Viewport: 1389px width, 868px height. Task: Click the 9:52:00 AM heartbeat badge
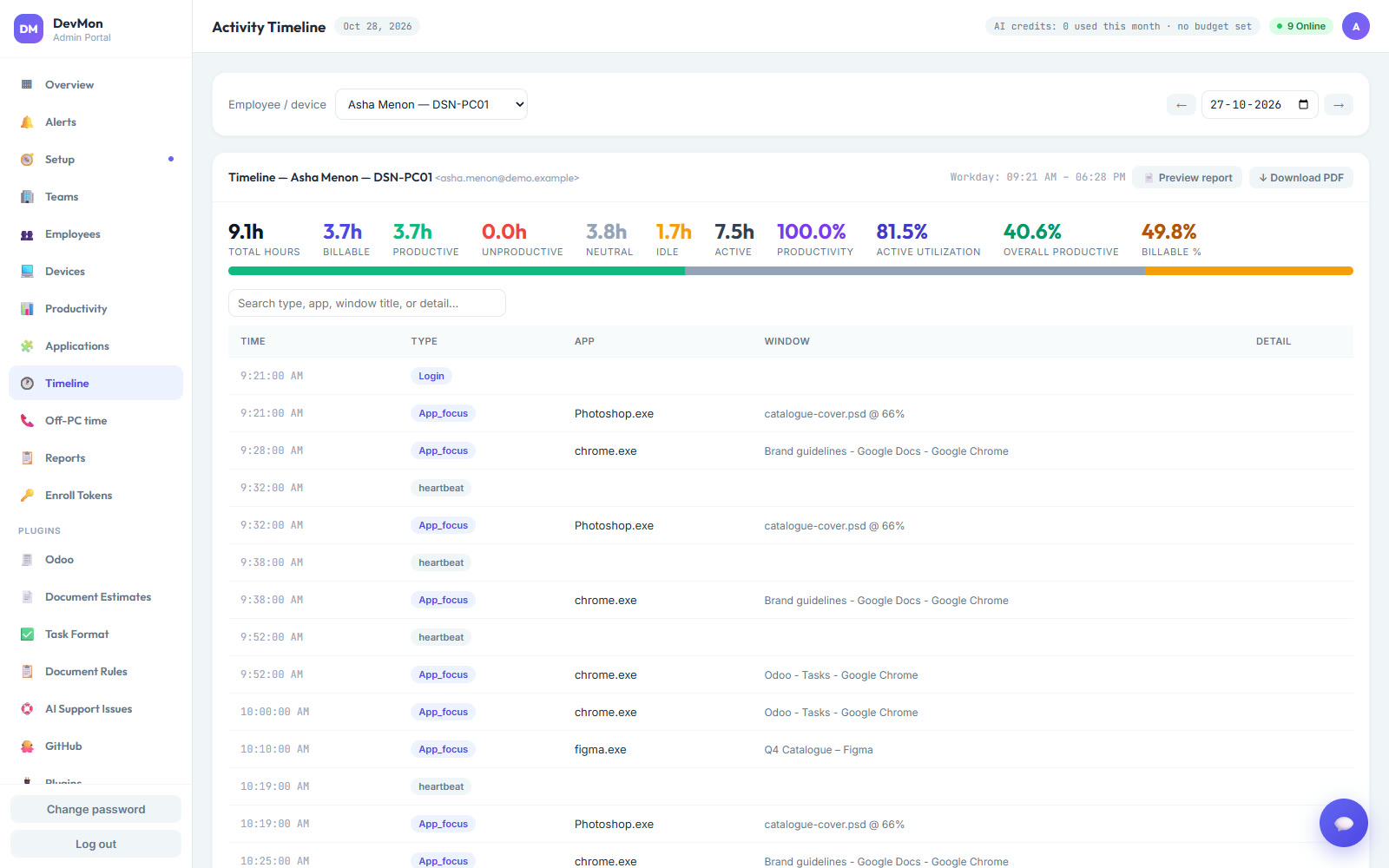coord(441,637)
